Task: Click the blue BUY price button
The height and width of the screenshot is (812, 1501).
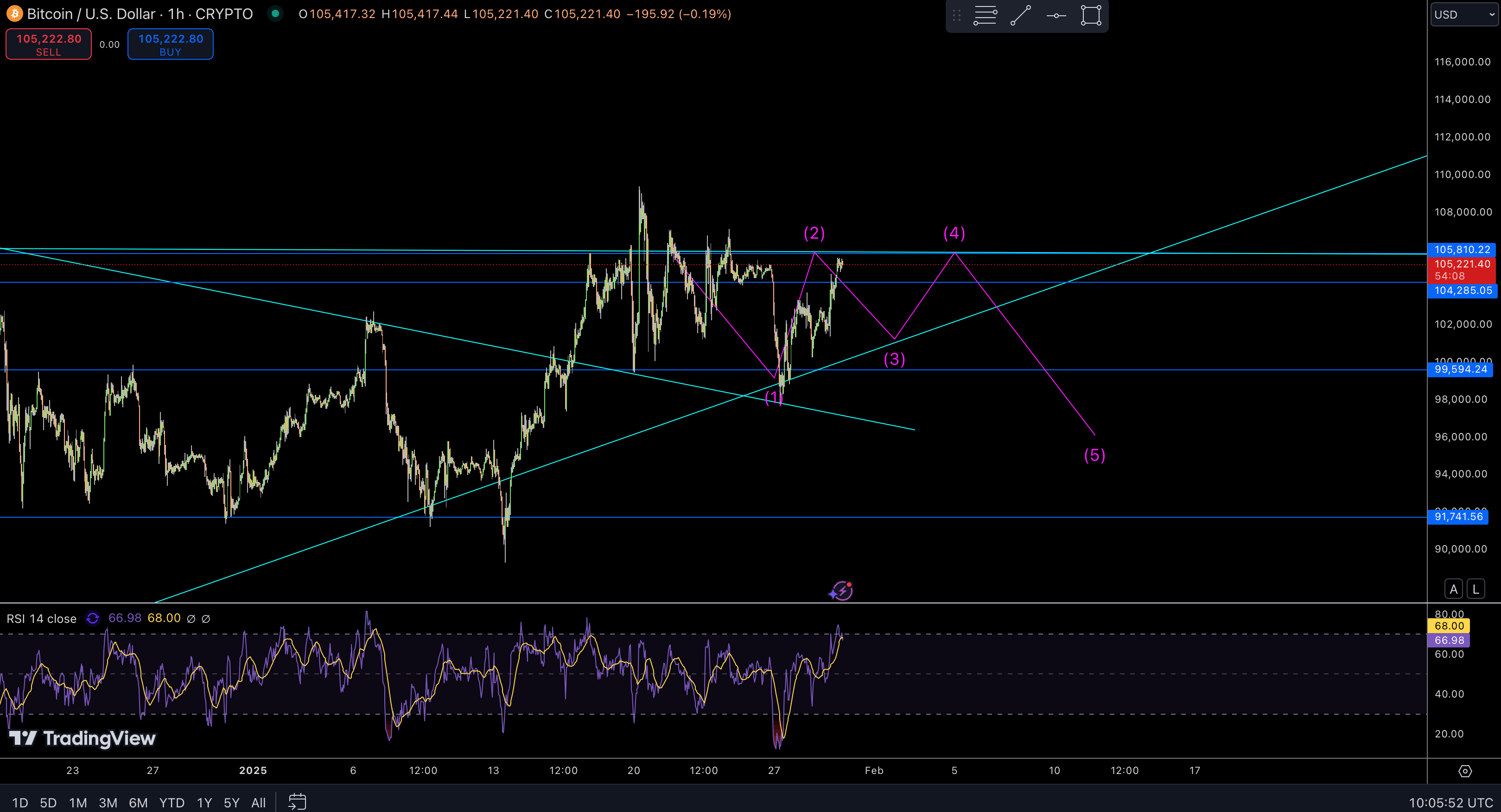Action: point(170,44)
